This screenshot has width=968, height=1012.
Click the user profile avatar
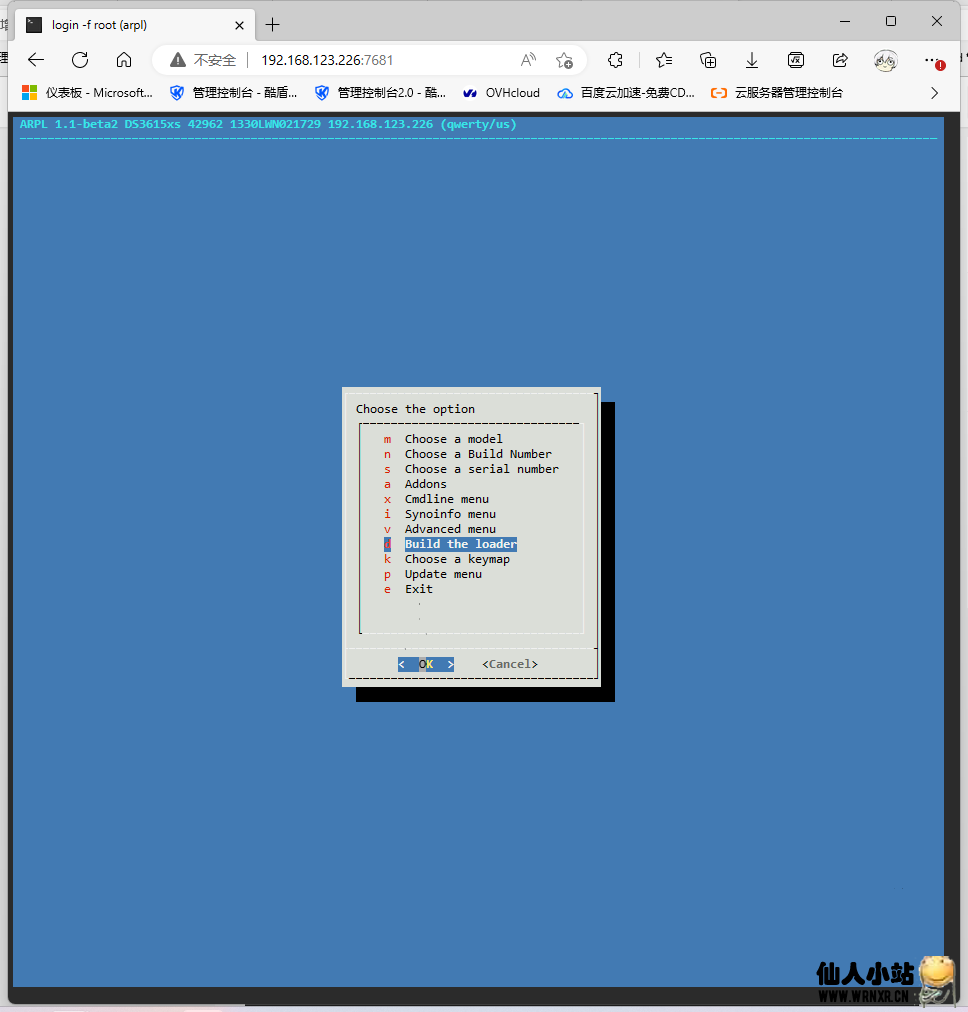[885, 60]
